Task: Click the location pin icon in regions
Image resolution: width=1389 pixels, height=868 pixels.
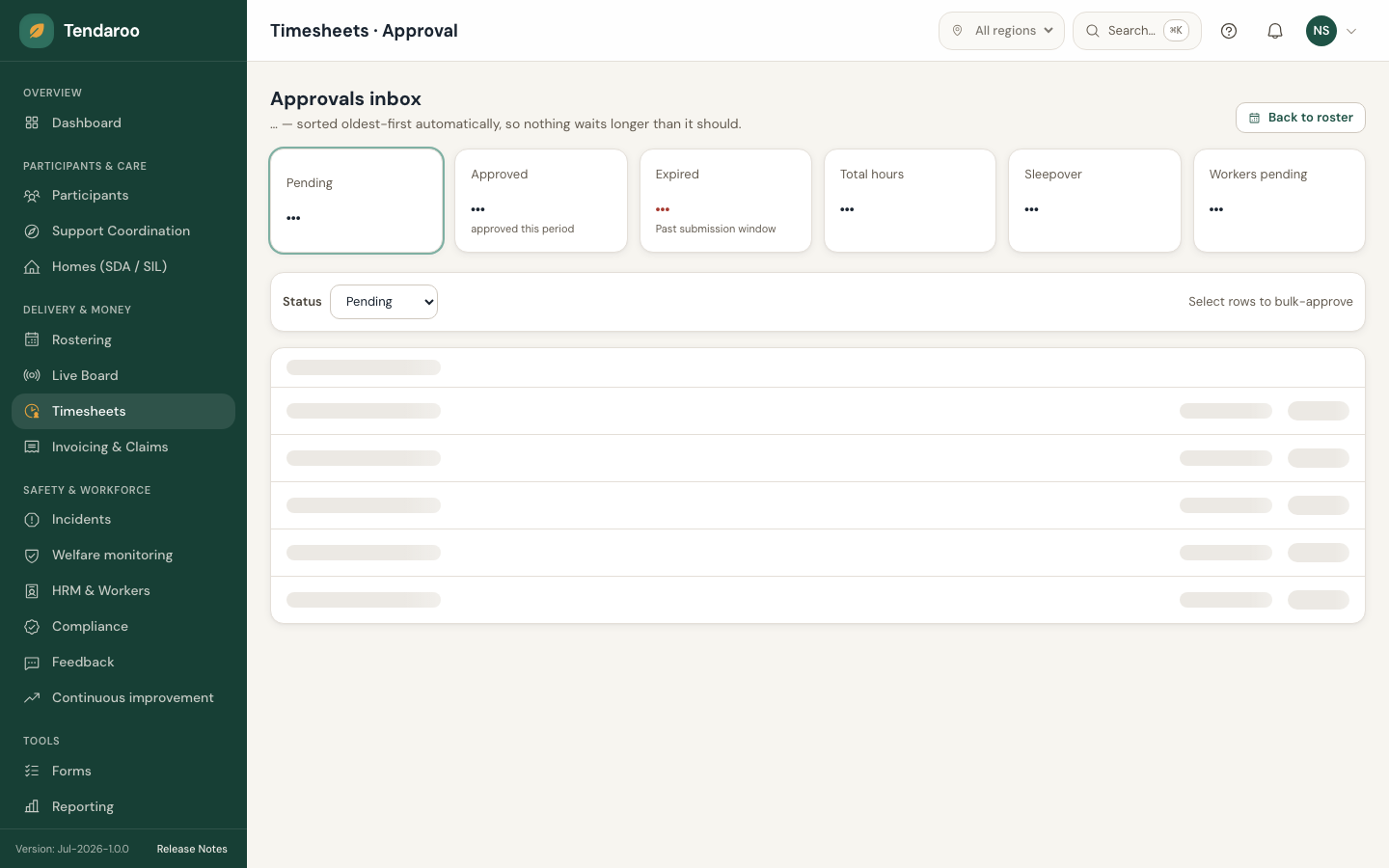Action: click(958, 31)
